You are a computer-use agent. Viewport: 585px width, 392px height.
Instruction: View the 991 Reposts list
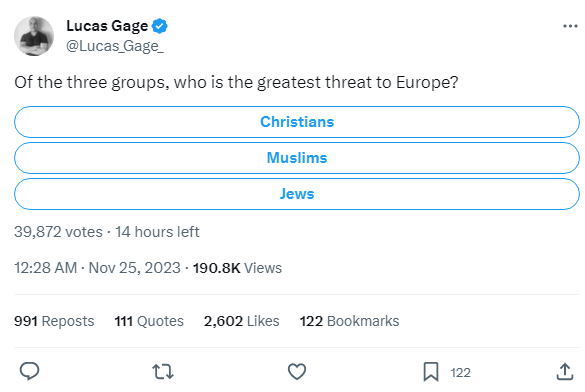[54, 321]
